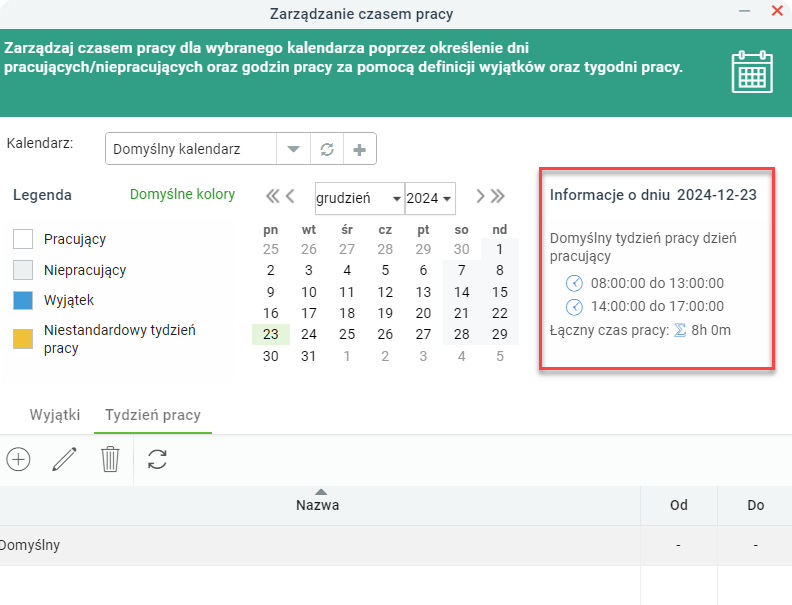The image size is (792, 605).
Task: Add a new calendar with the plus icon
Action: (360, 149)
